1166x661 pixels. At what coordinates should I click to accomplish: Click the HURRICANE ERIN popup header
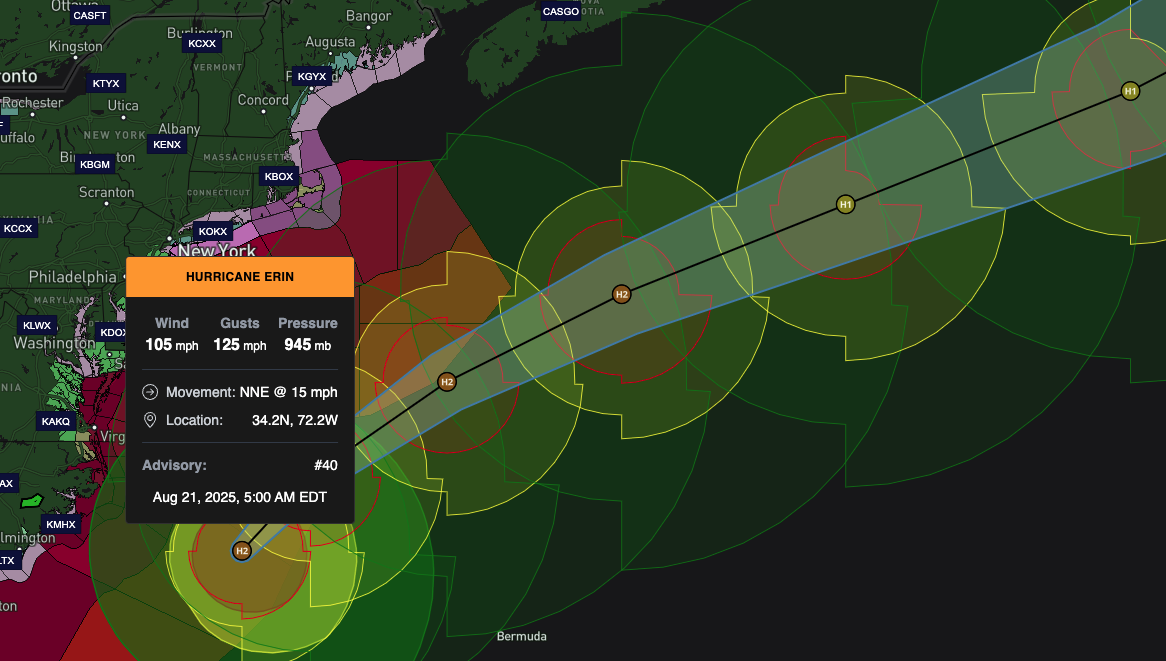[x=240, y=277]
